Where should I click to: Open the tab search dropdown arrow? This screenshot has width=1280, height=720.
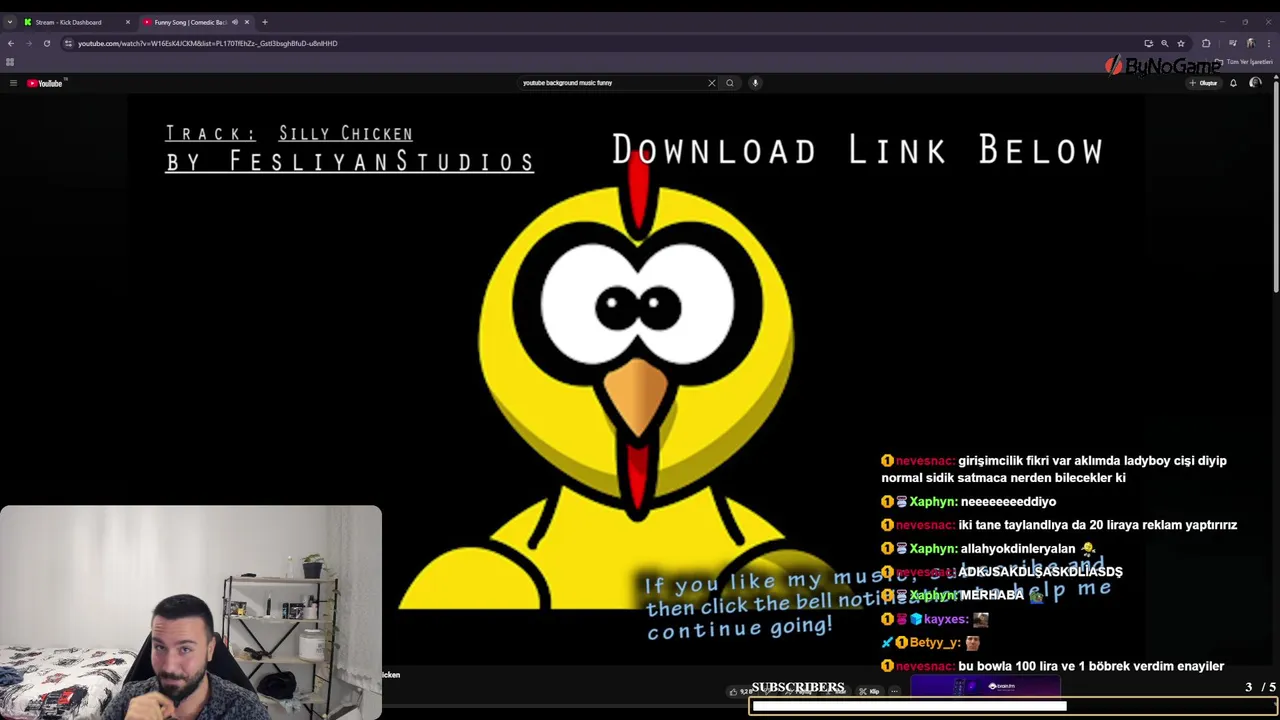pyautogui.click(x=10, y=22)
